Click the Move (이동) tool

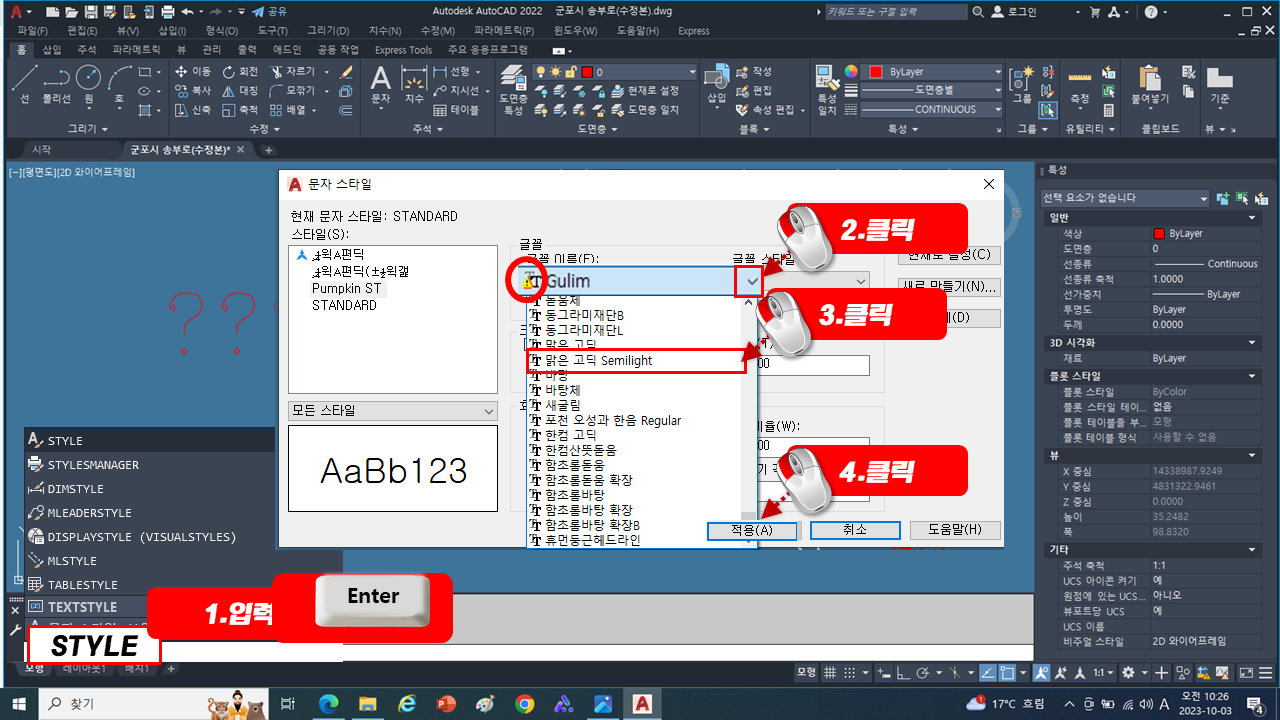coord(193,72)
